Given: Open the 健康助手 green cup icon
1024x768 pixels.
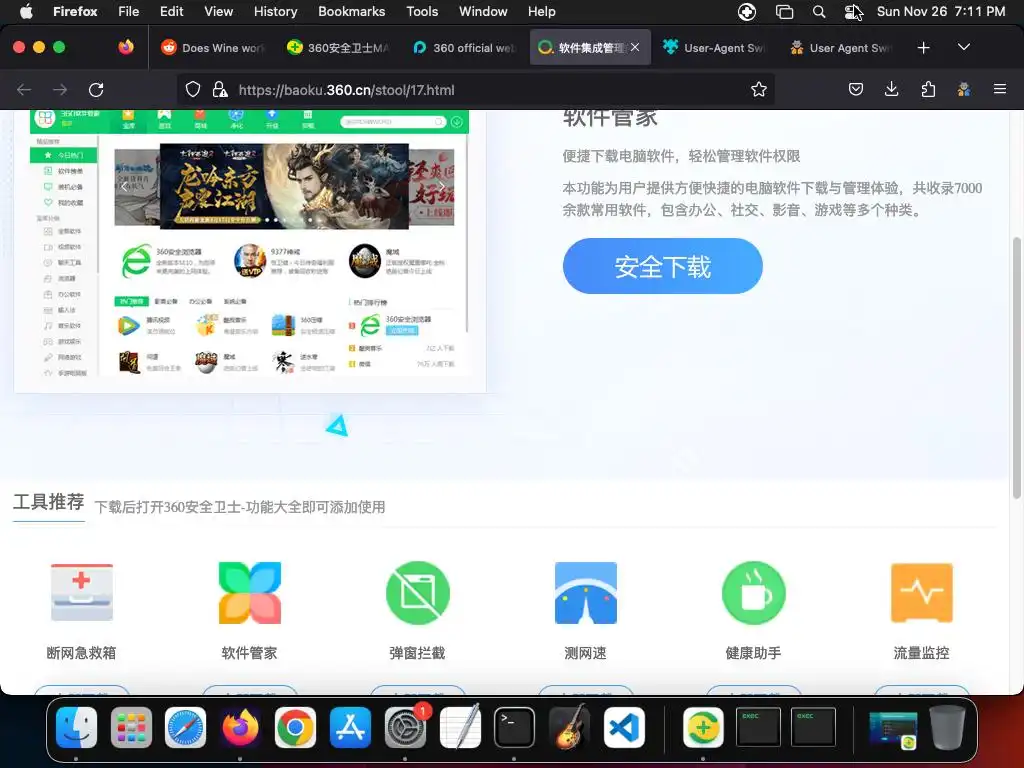Looking at the screenshot, I should coord(754,592).
